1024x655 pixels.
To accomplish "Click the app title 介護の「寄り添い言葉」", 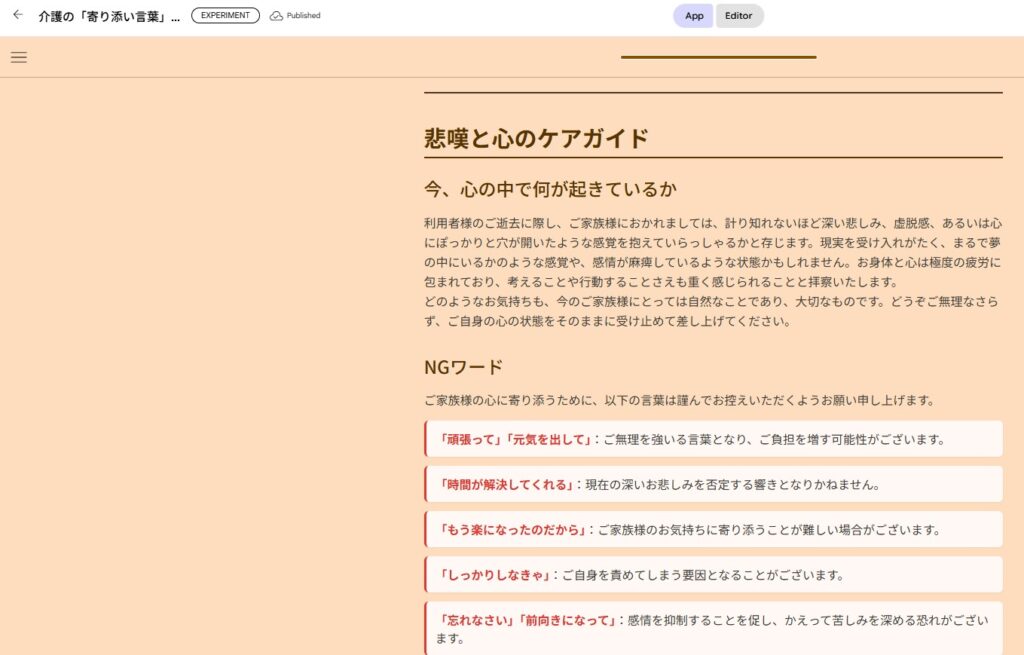I will 109,17.
